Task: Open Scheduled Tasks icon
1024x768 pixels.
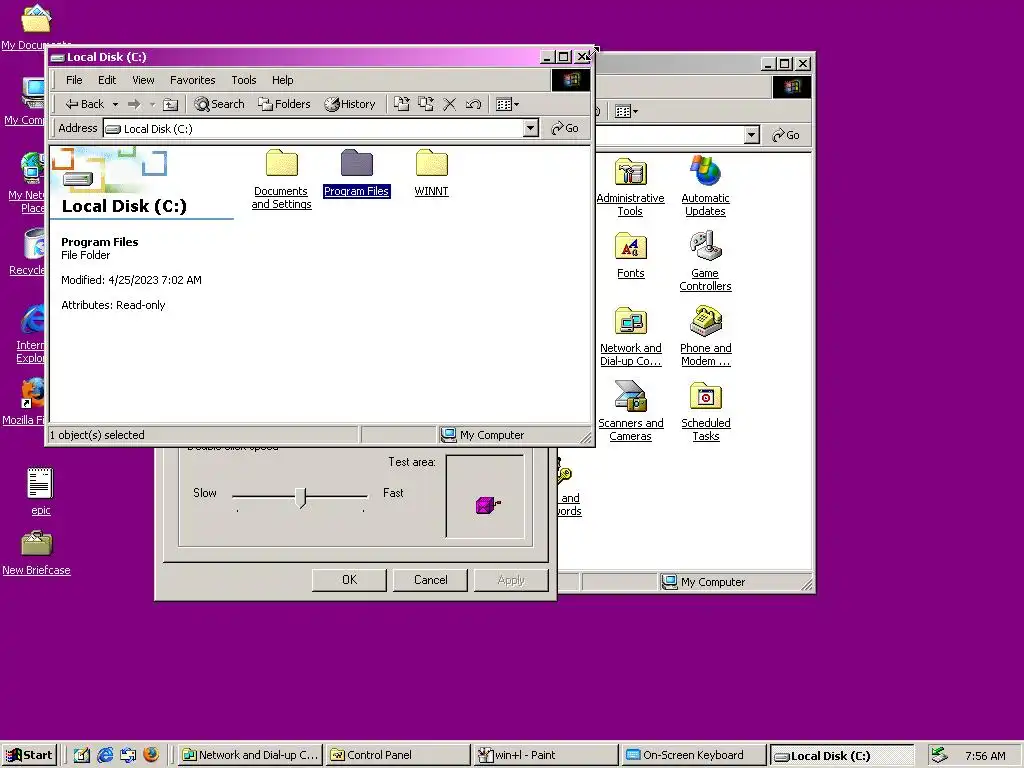Action: [x=705, y=411]
